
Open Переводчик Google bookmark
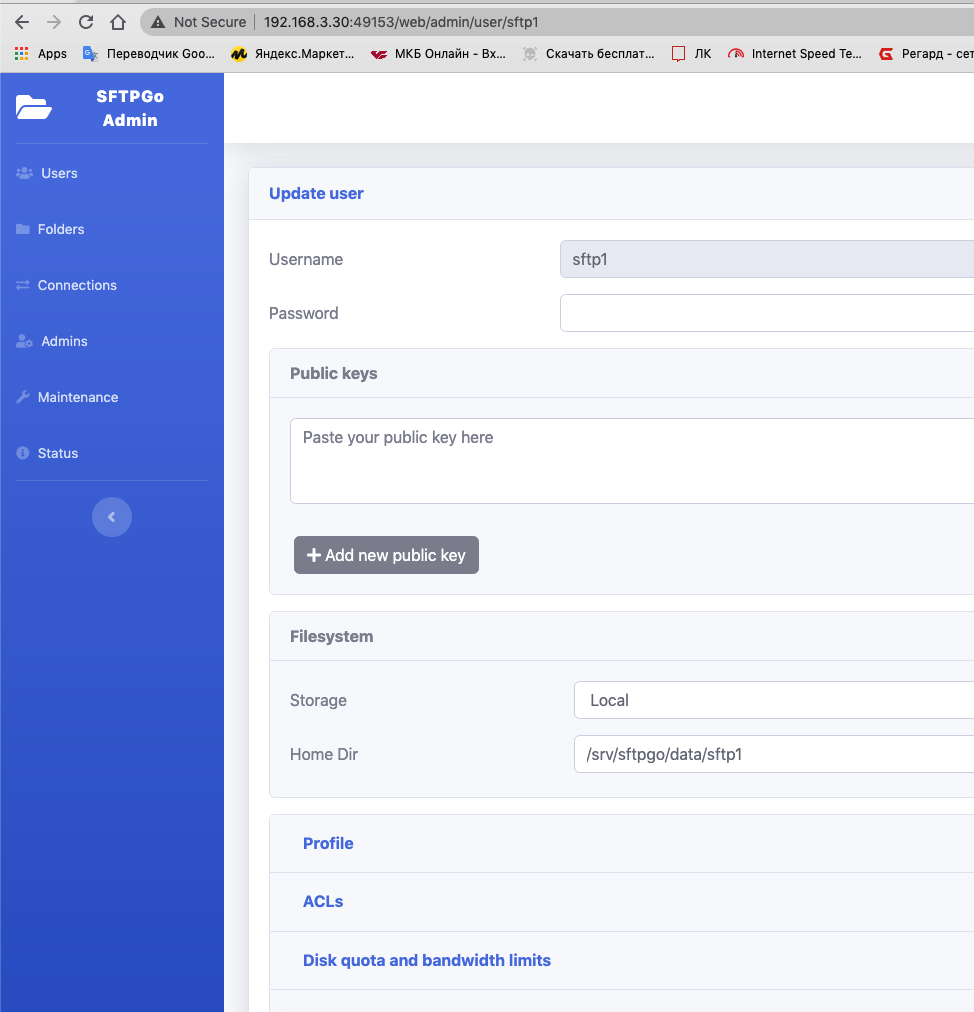[148, 54]
